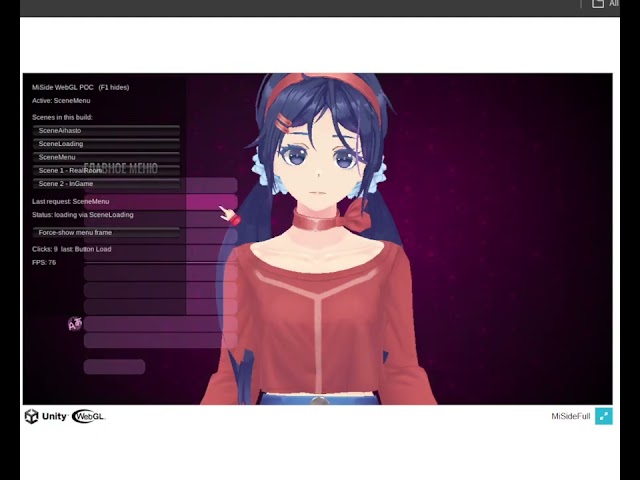640x480 pixels.
Task: Click the page icon in top bar
Action: click(x=598, y=4)
